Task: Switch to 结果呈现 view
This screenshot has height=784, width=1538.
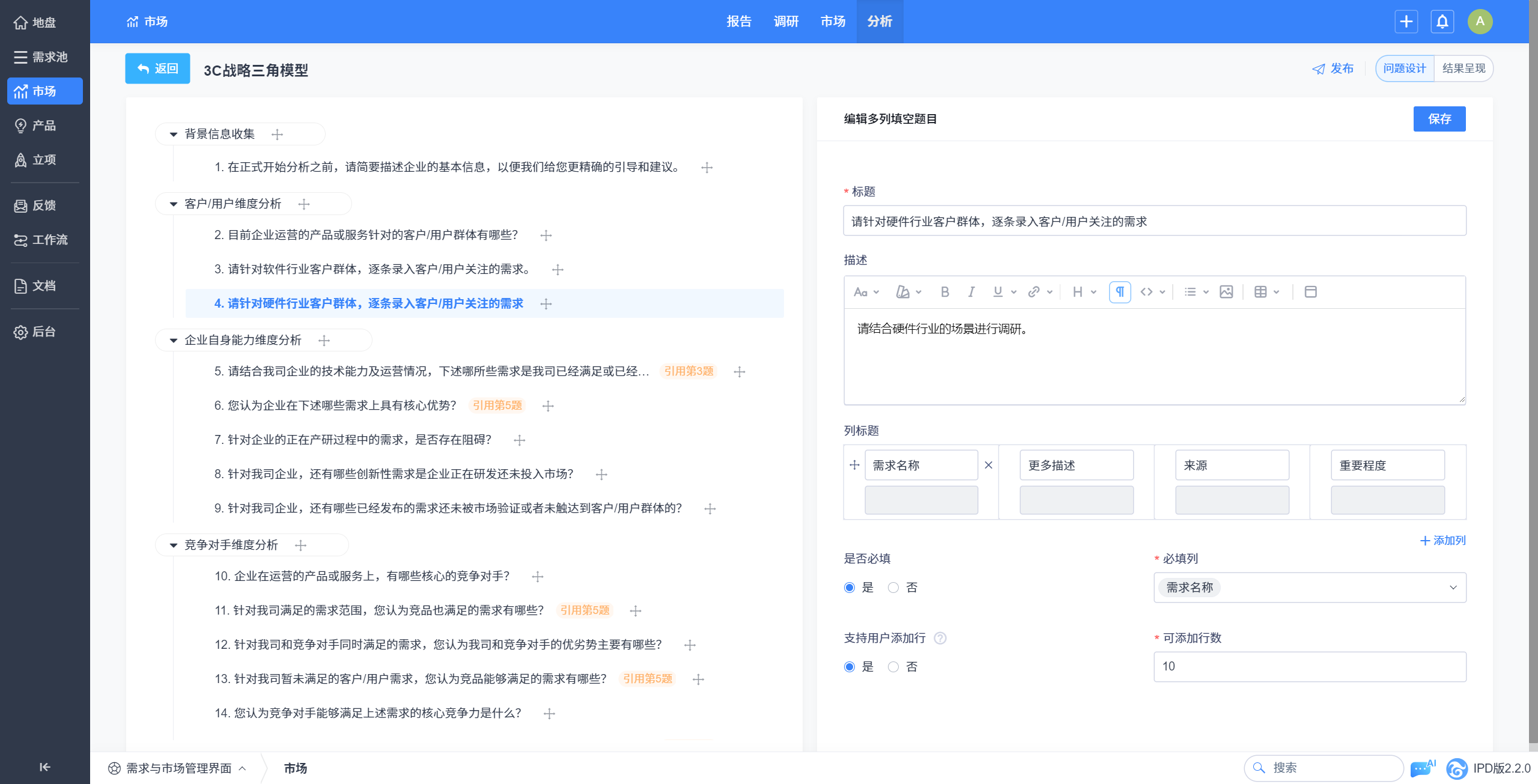Action: [1464, 68]
